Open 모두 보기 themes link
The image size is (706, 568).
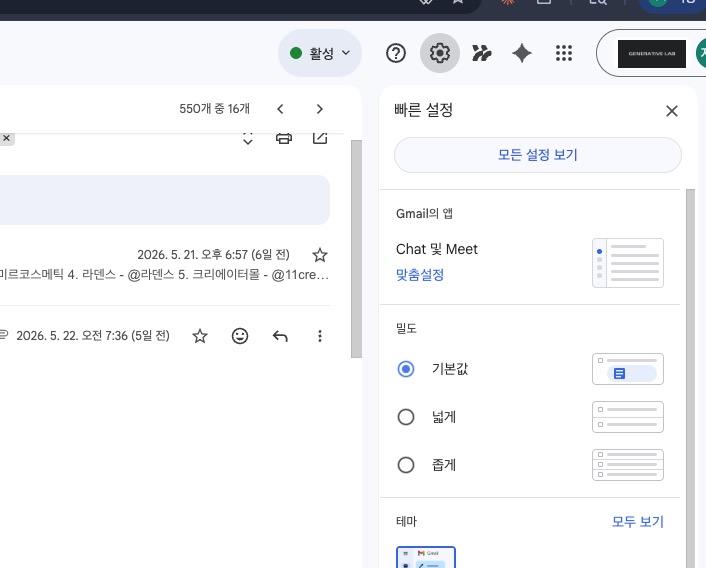[638, 522]
